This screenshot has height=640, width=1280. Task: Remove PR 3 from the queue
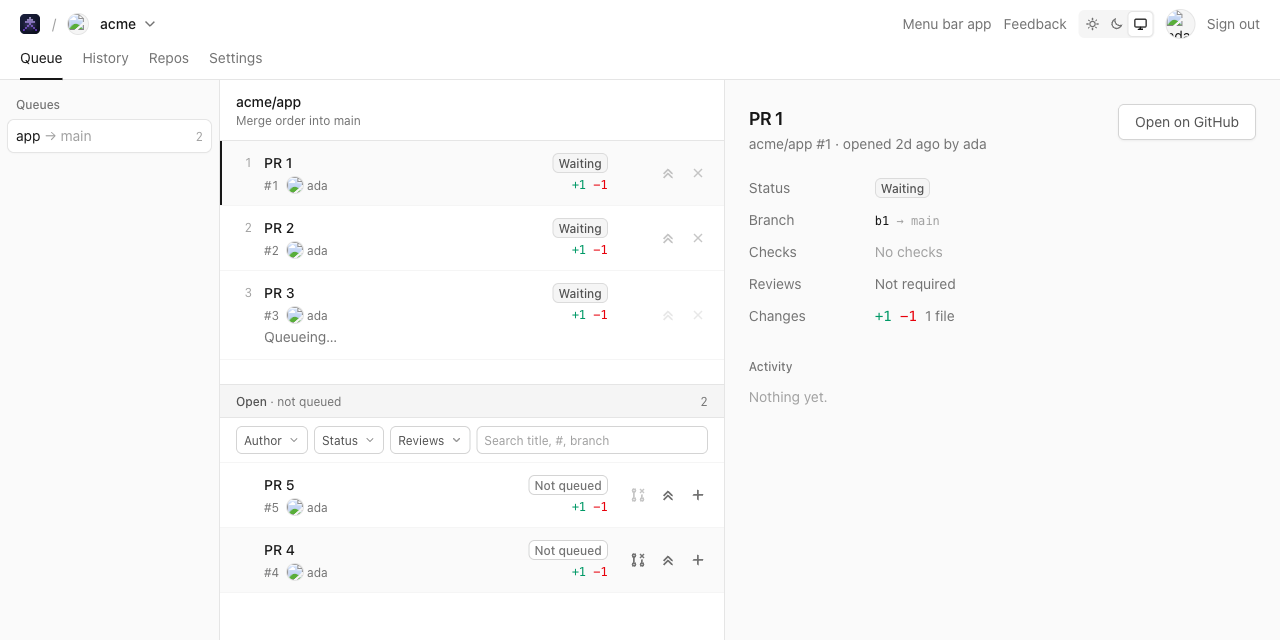point(698,315)
